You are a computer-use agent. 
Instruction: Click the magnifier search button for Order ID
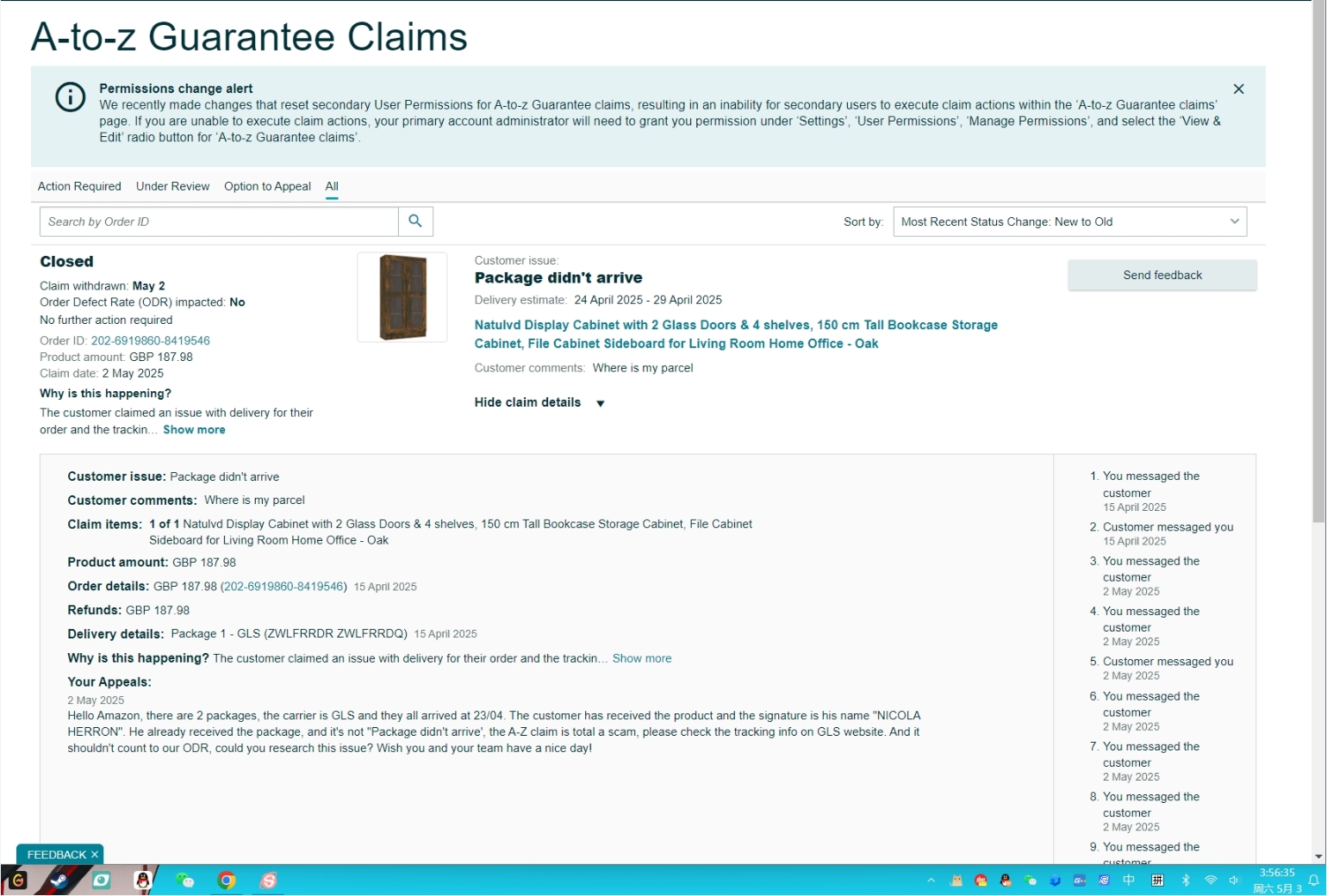[415, 221]
